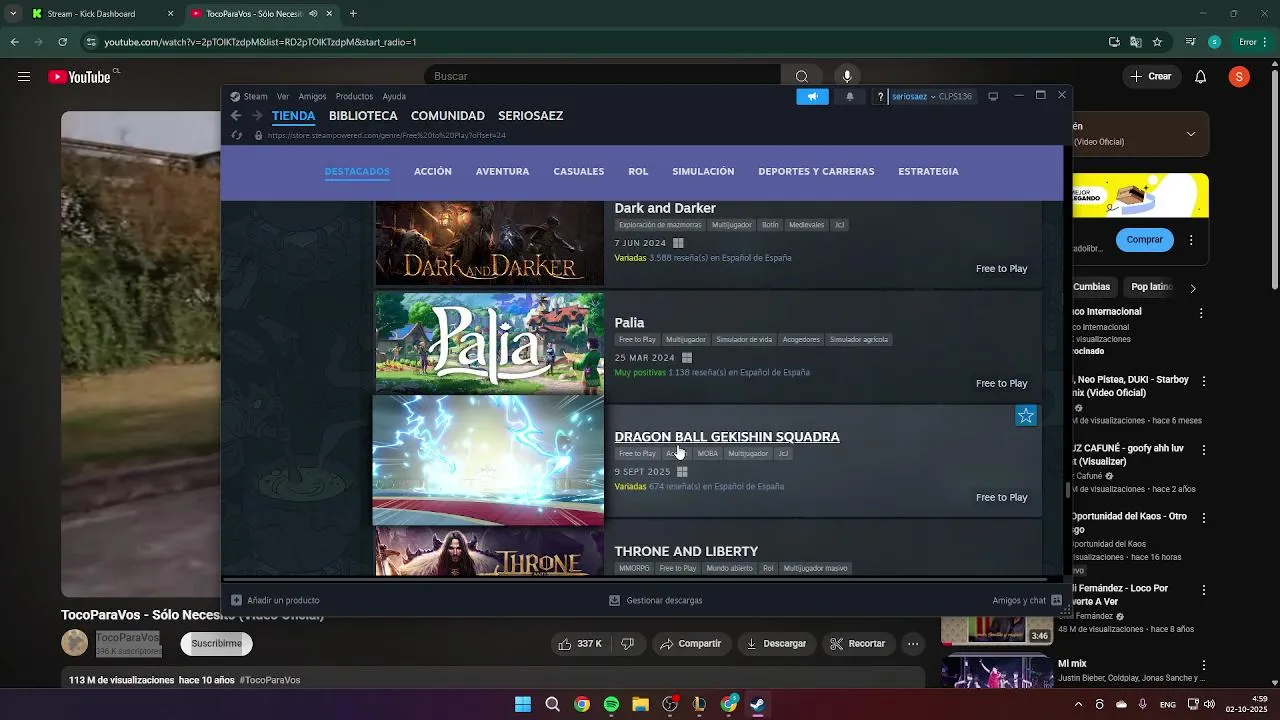Switch to the COMUNIDAD tab
The image size is (1280, 720).
click(448, 116)
